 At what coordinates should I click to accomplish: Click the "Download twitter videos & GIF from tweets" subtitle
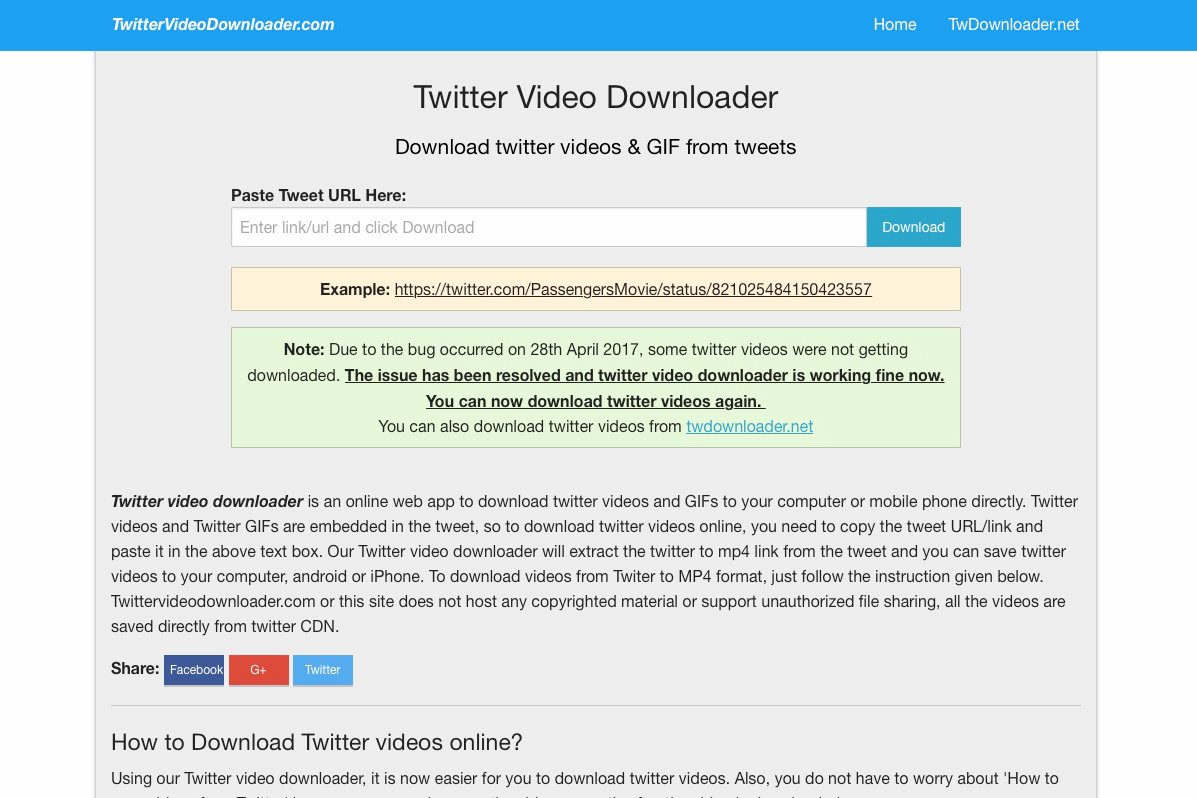coord(595,147)
